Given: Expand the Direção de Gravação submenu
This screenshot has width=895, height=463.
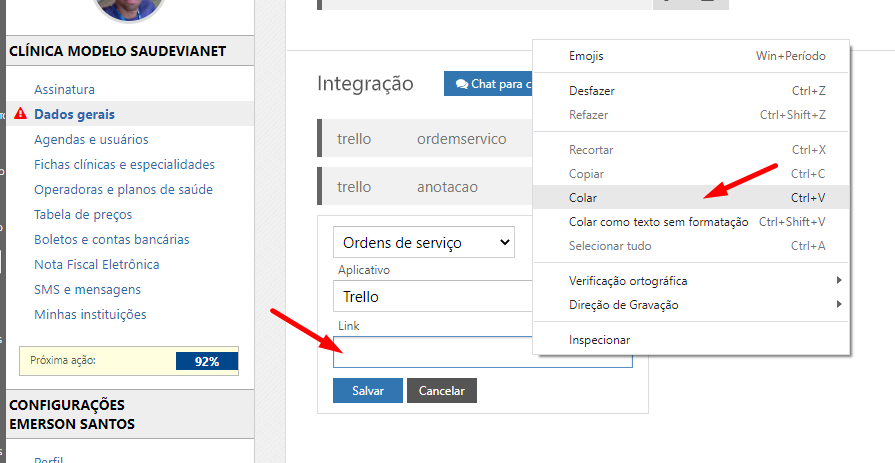Looking at the screenshot, I should tap(691, 304).
